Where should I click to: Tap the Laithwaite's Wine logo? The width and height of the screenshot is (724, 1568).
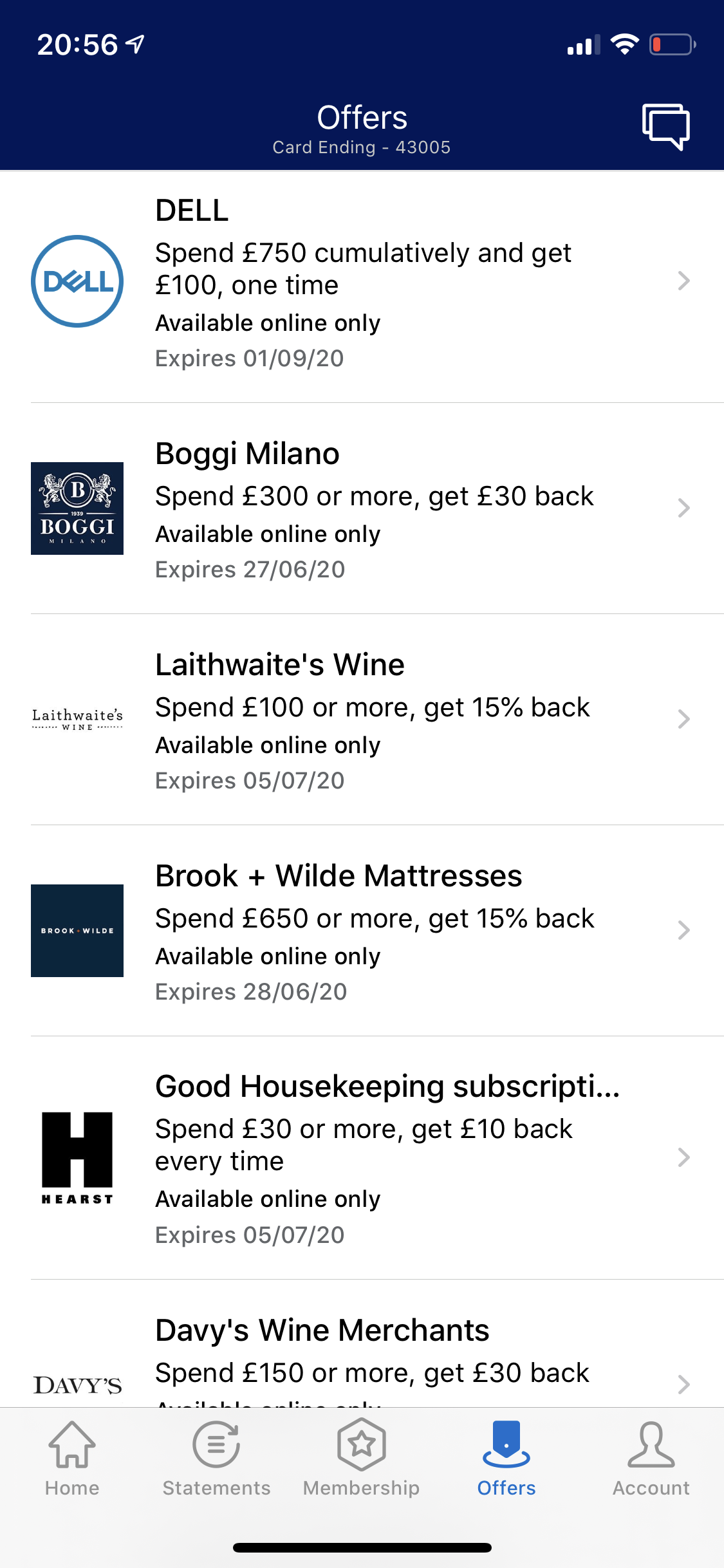[77, 719]
